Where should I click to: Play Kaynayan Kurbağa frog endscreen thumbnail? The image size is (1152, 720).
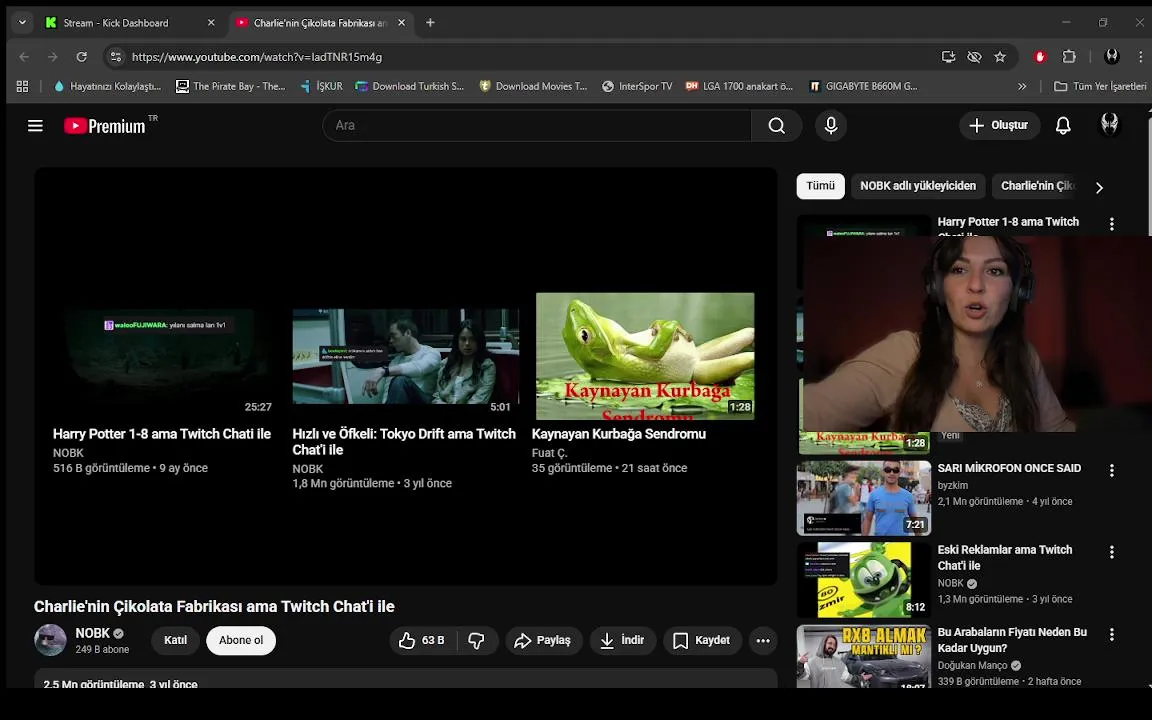pyautogui.click(x=645, y=356)
